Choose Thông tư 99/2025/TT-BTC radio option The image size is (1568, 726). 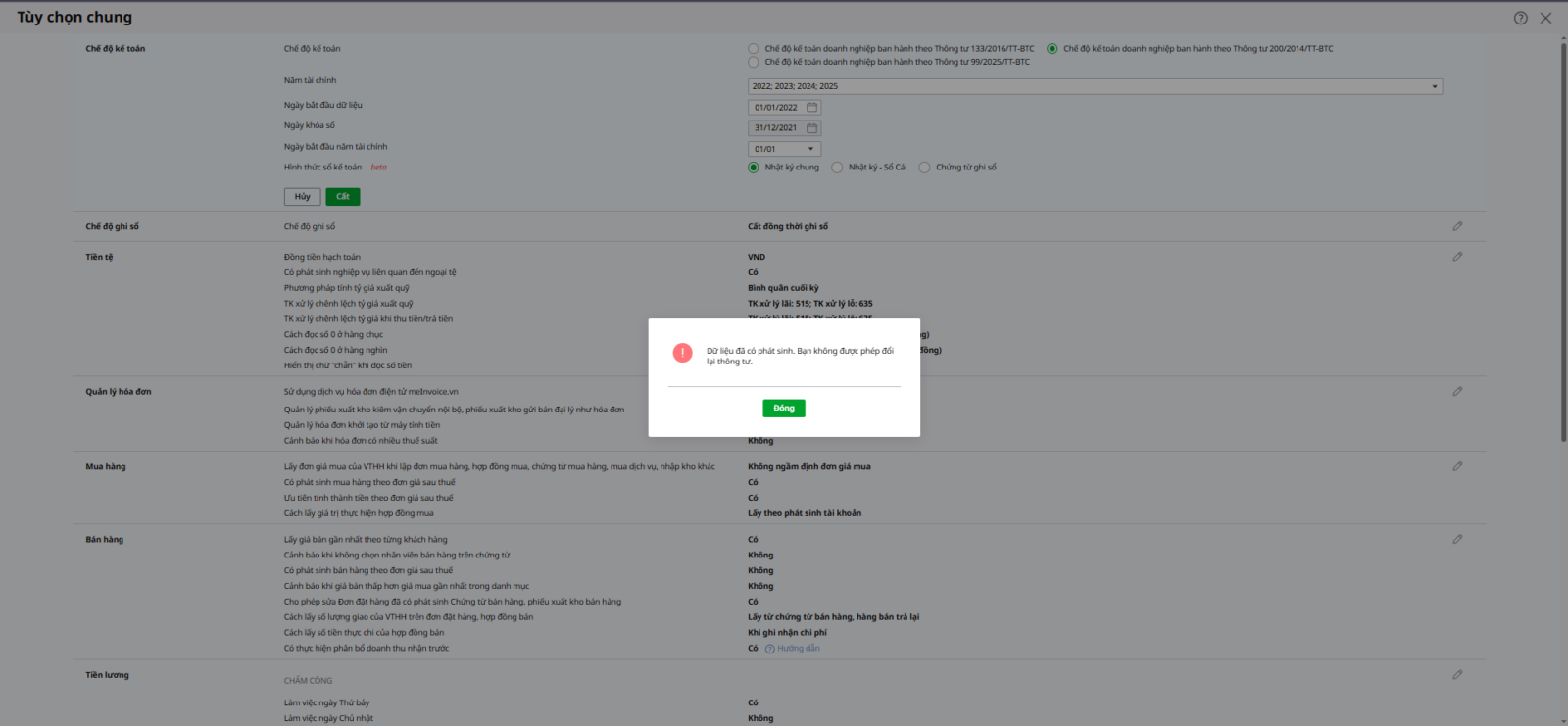click(x=754, y=63)
